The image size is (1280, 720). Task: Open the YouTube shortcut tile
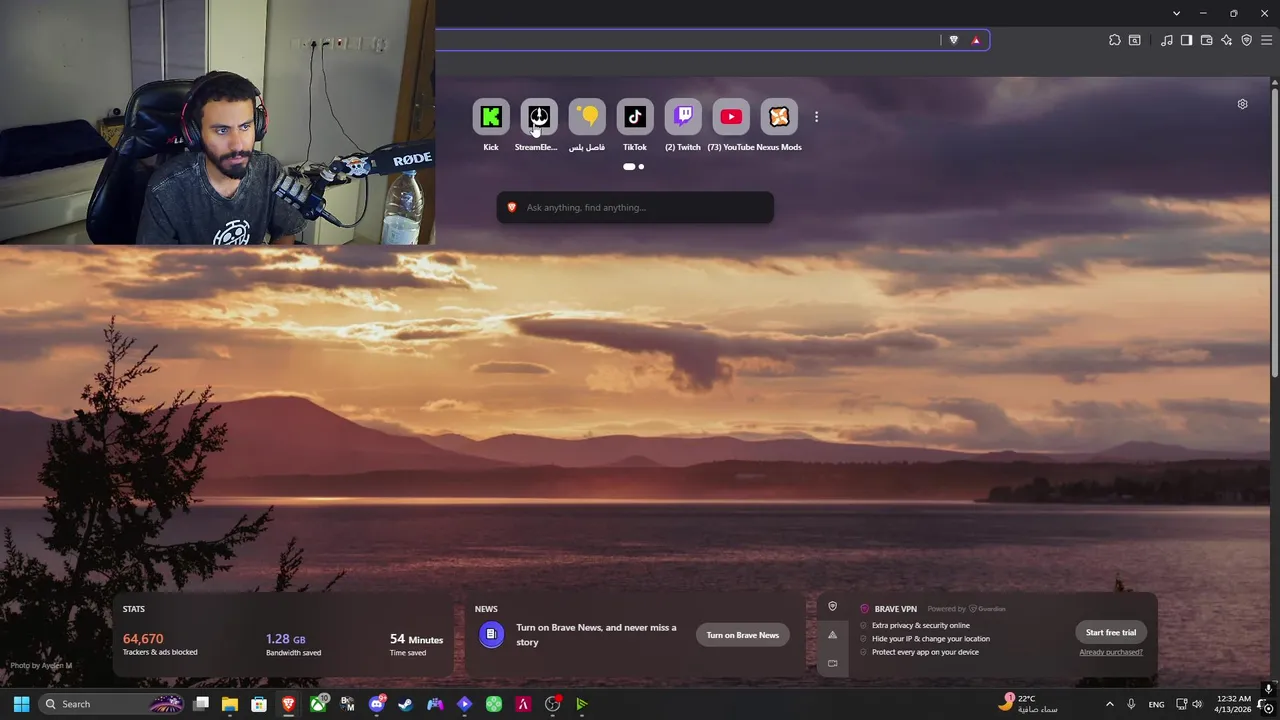click(731, 117)
